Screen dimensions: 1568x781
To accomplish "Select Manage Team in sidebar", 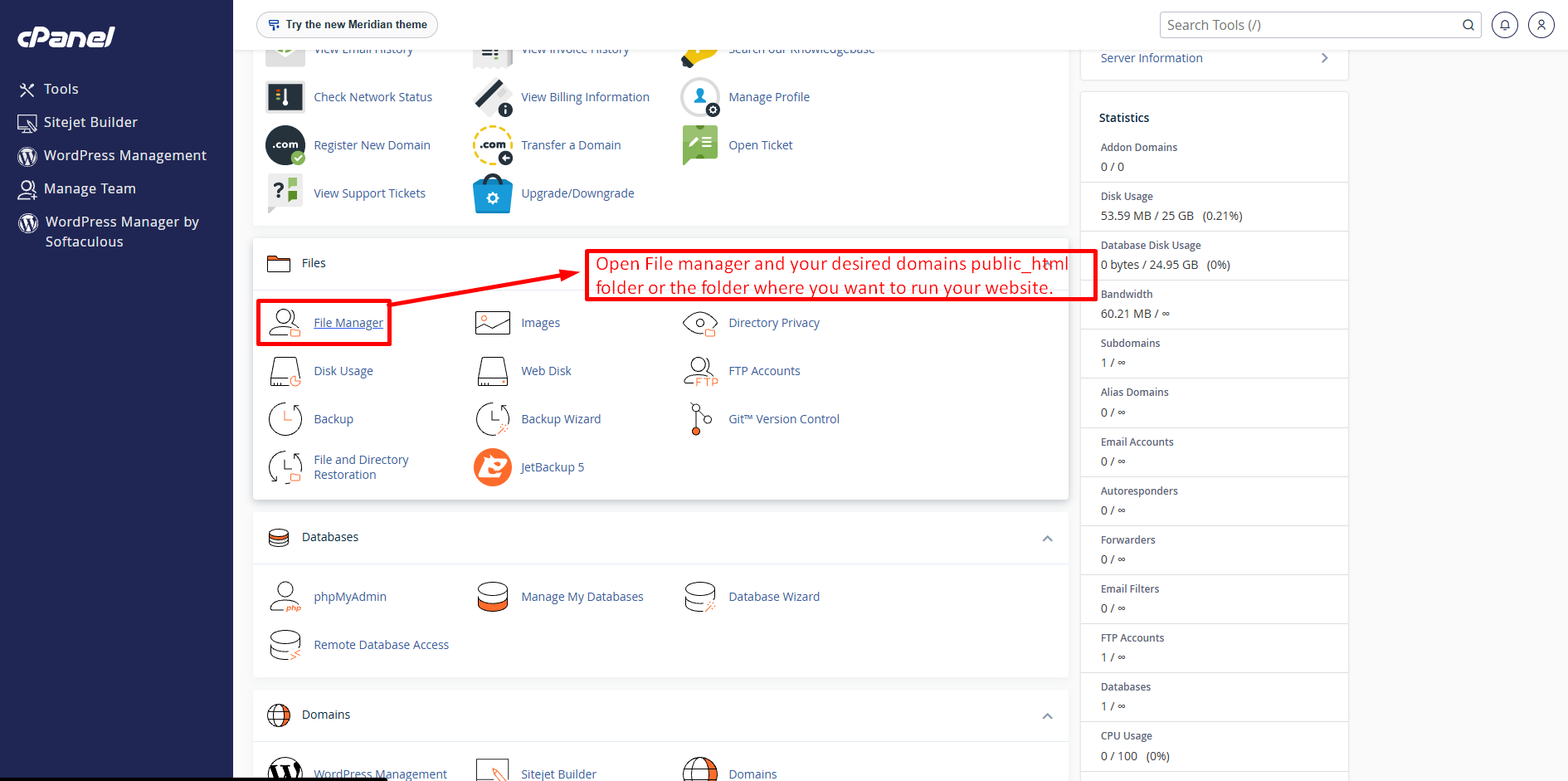I will [x=90, y=188].
